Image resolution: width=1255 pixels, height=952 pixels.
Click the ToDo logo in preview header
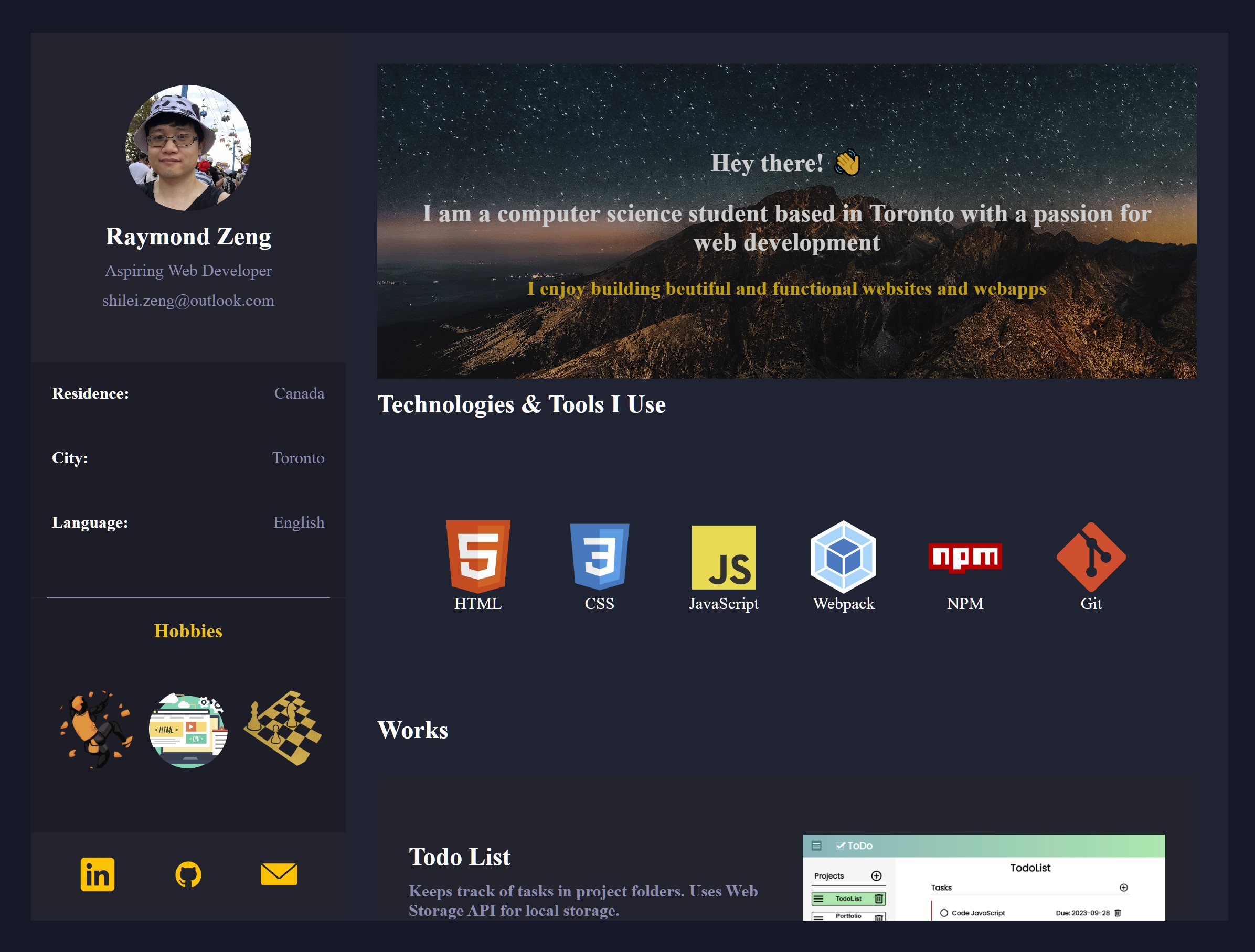pos(855,846)
